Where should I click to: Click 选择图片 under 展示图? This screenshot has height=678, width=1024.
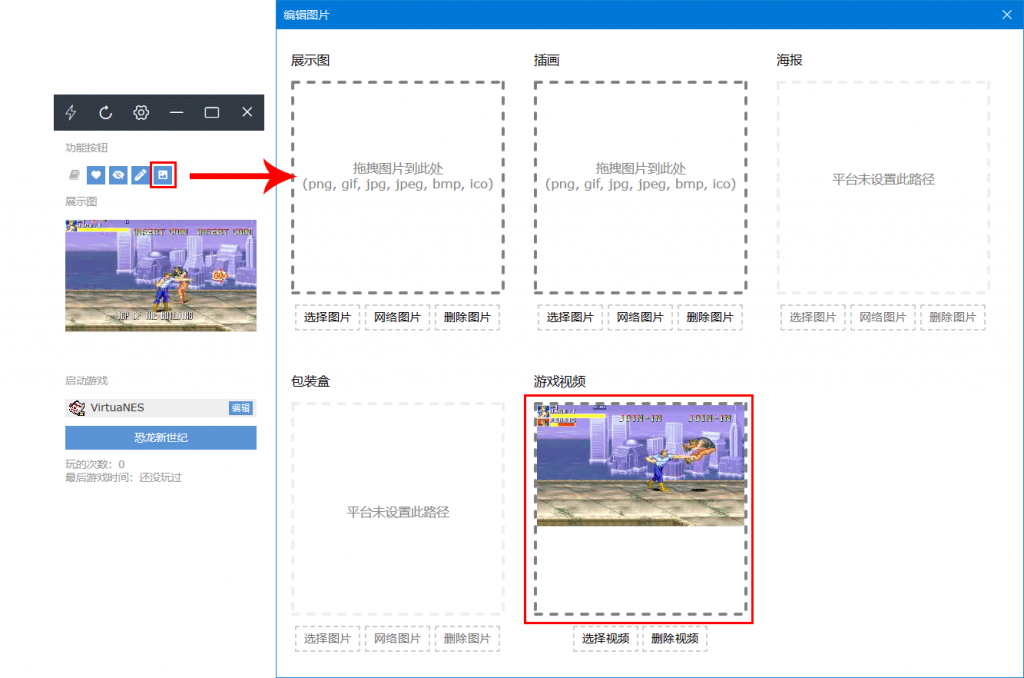tap(327, 318)
